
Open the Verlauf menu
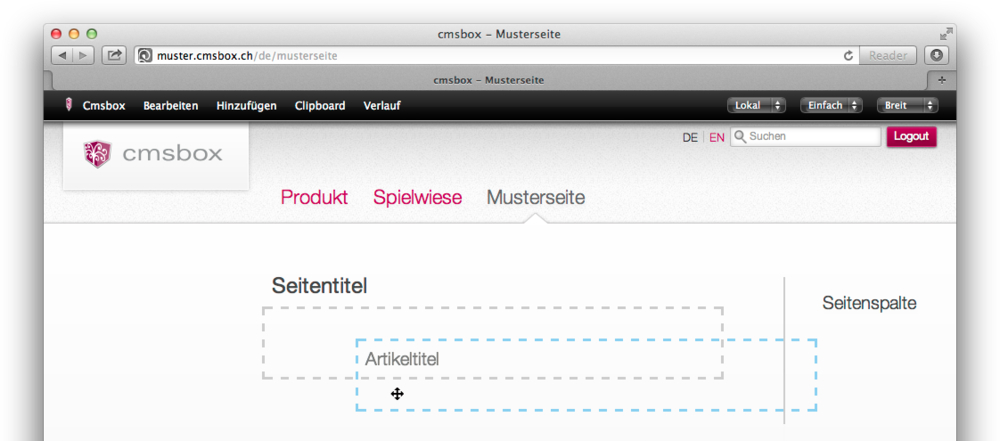coord(382,105)
